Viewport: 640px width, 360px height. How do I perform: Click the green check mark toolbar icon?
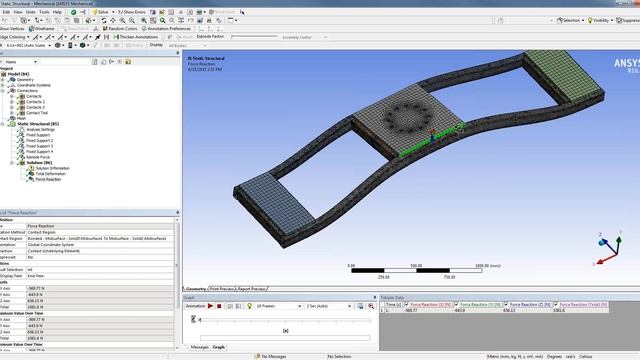point(73,12)
